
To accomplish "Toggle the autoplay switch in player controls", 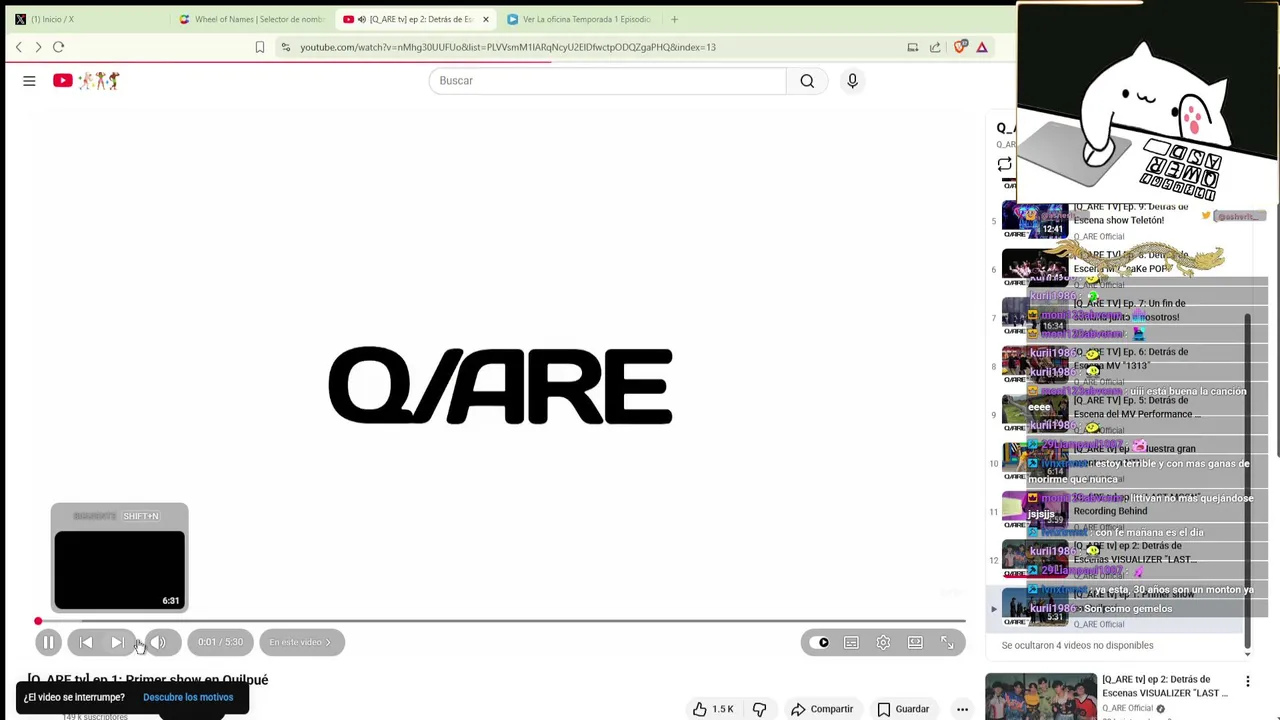I will (x=822, y=642).
